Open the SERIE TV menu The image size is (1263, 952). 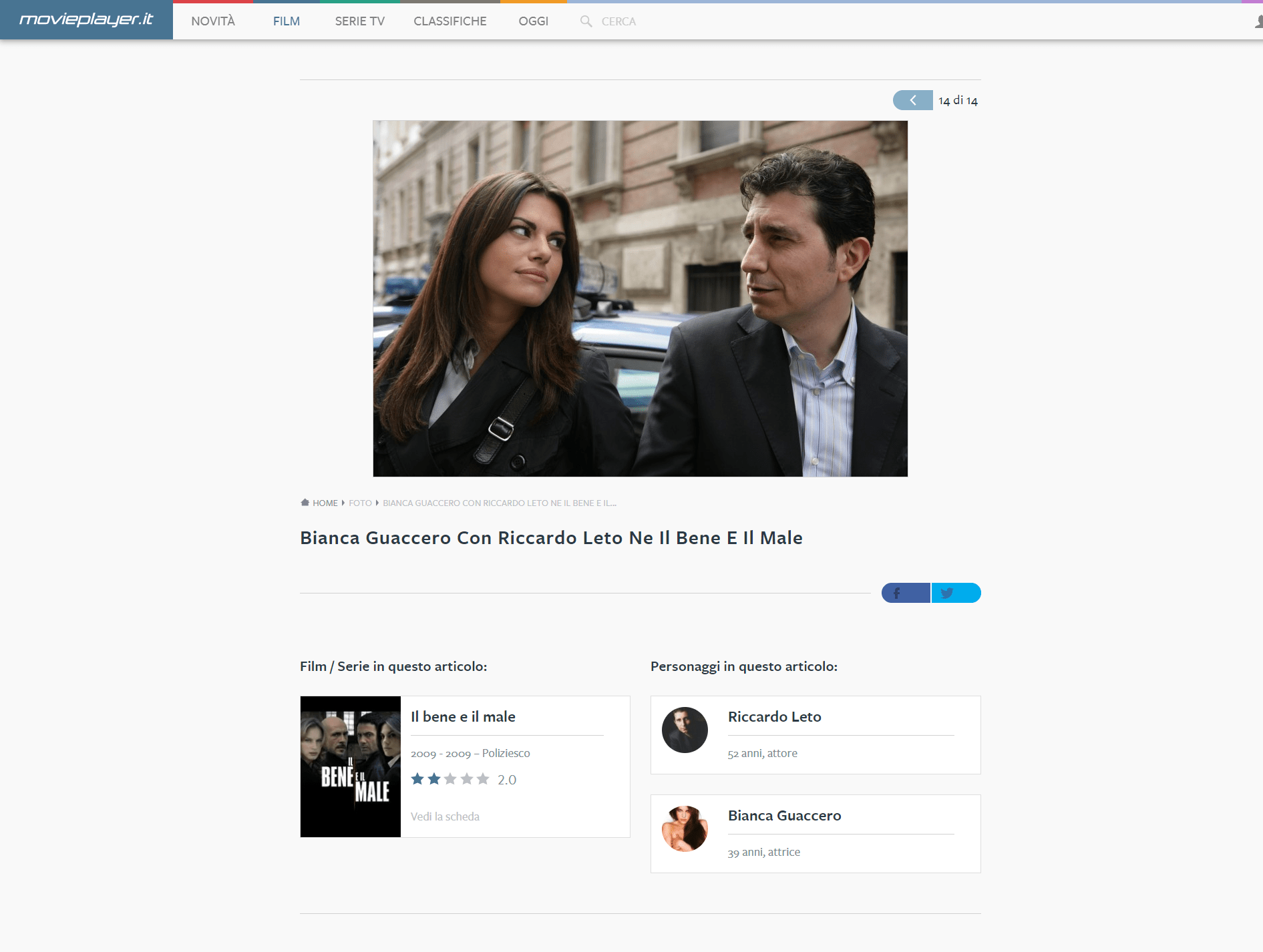point(360,21)
